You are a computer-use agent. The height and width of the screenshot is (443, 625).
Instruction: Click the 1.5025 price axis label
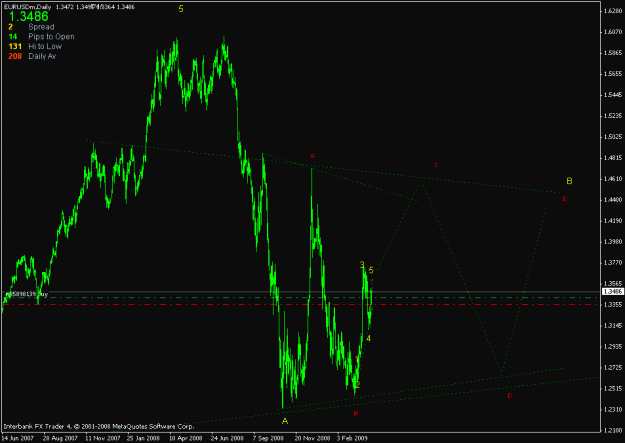click(x=613, y=137)
